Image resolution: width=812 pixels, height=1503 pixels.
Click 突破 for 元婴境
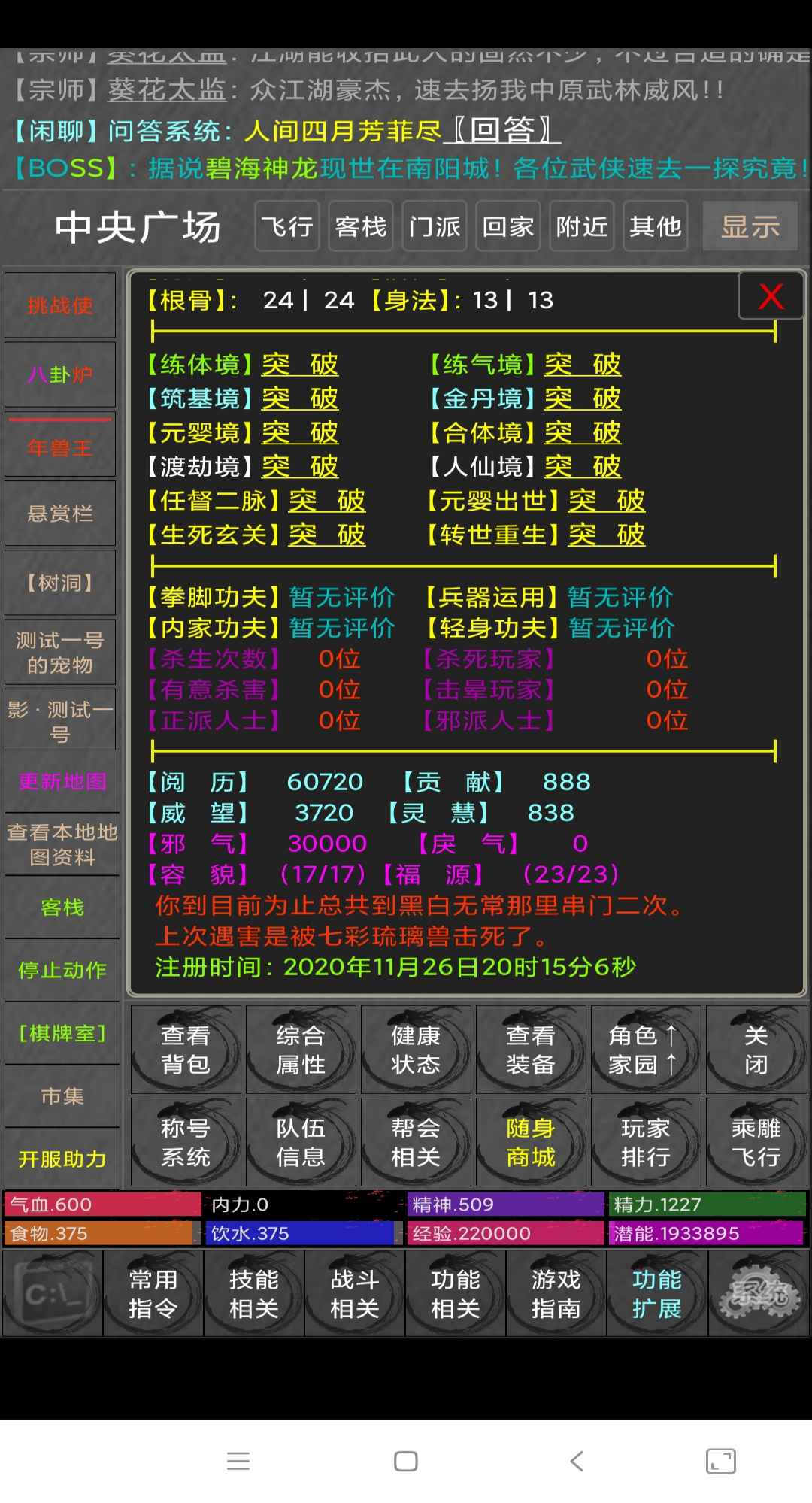300,432
